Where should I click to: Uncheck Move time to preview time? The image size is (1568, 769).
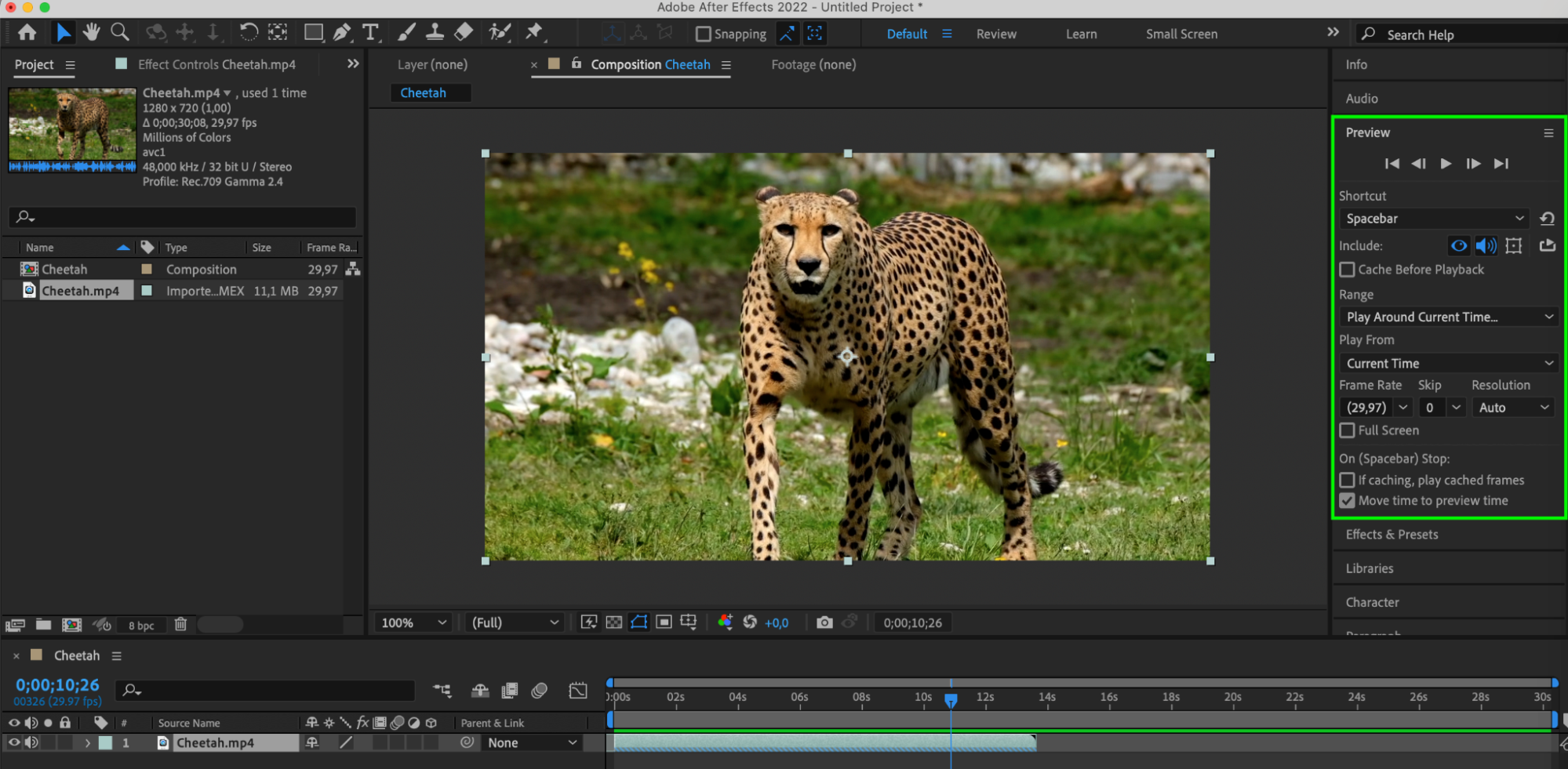(x=1348, y=501)
